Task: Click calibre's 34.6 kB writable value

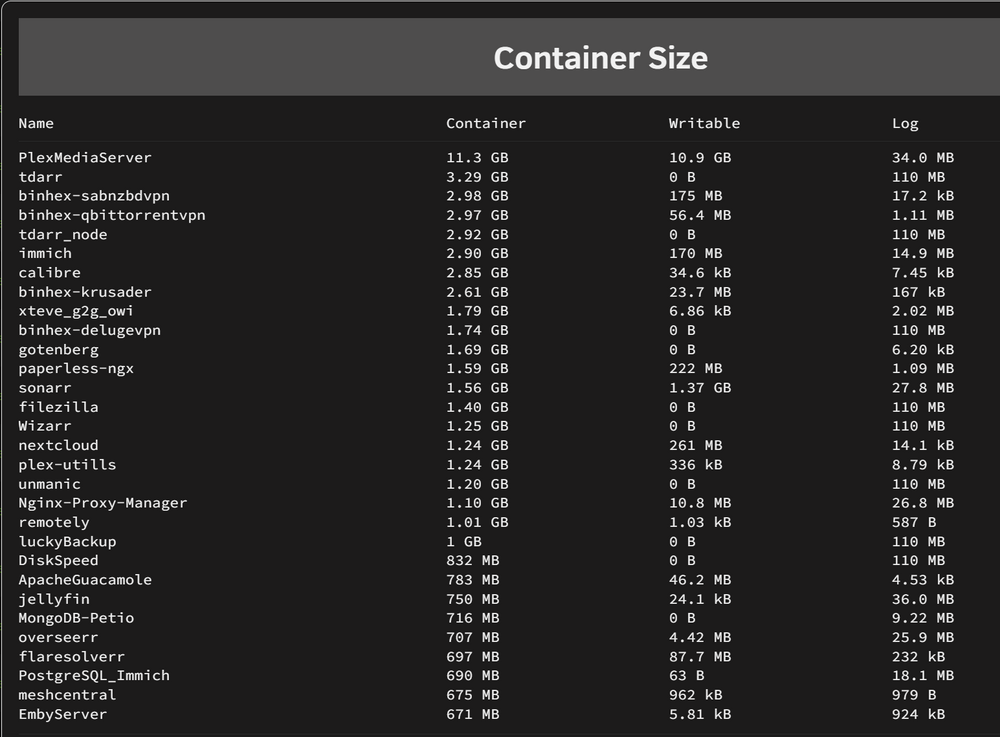Action: (700, 272)
